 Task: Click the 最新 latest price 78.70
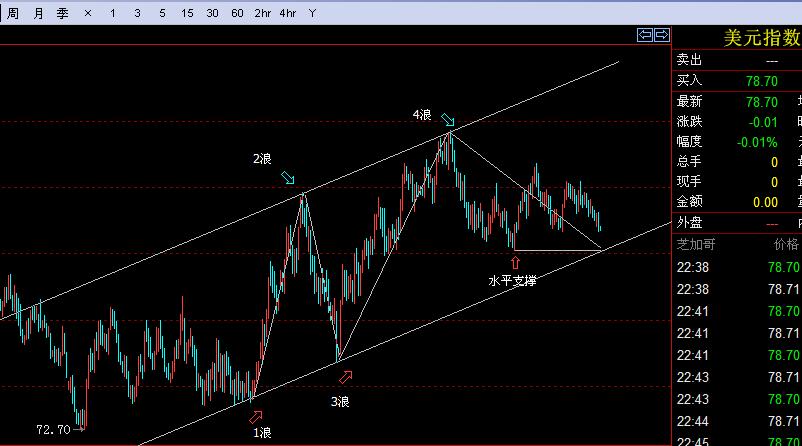[762, 102]
